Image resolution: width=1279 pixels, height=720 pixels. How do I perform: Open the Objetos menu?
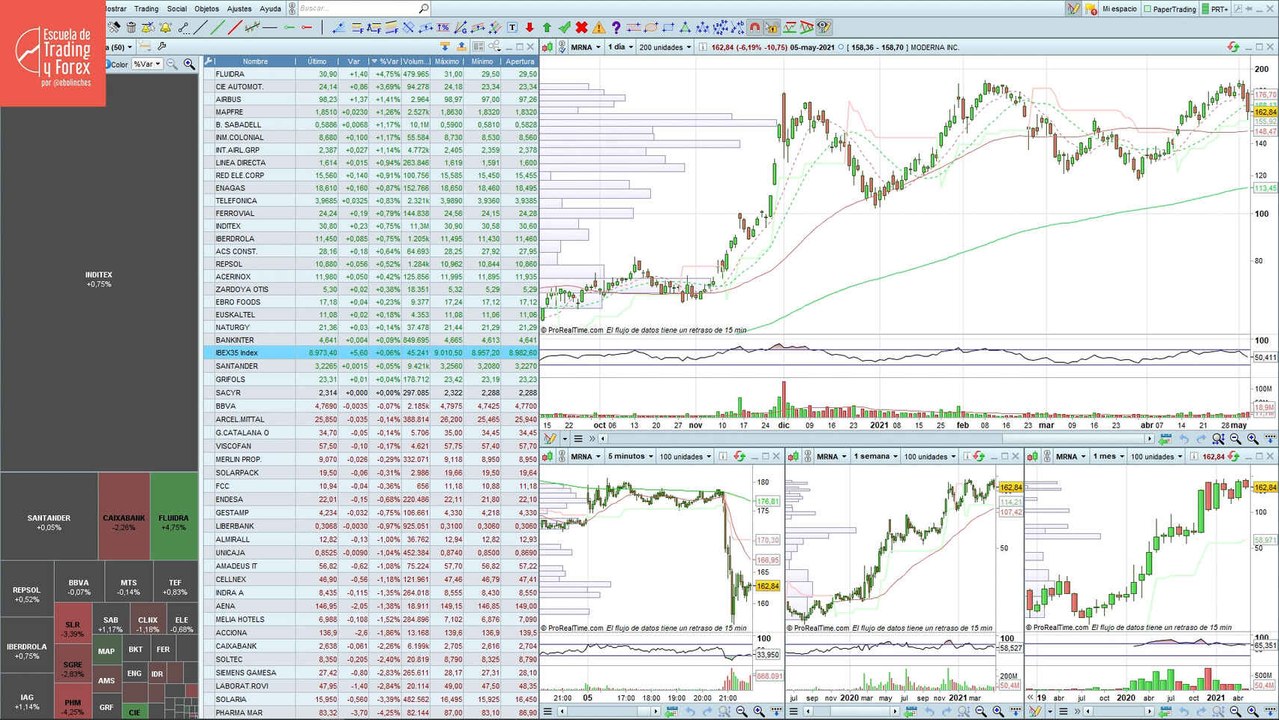pos(207,8)
